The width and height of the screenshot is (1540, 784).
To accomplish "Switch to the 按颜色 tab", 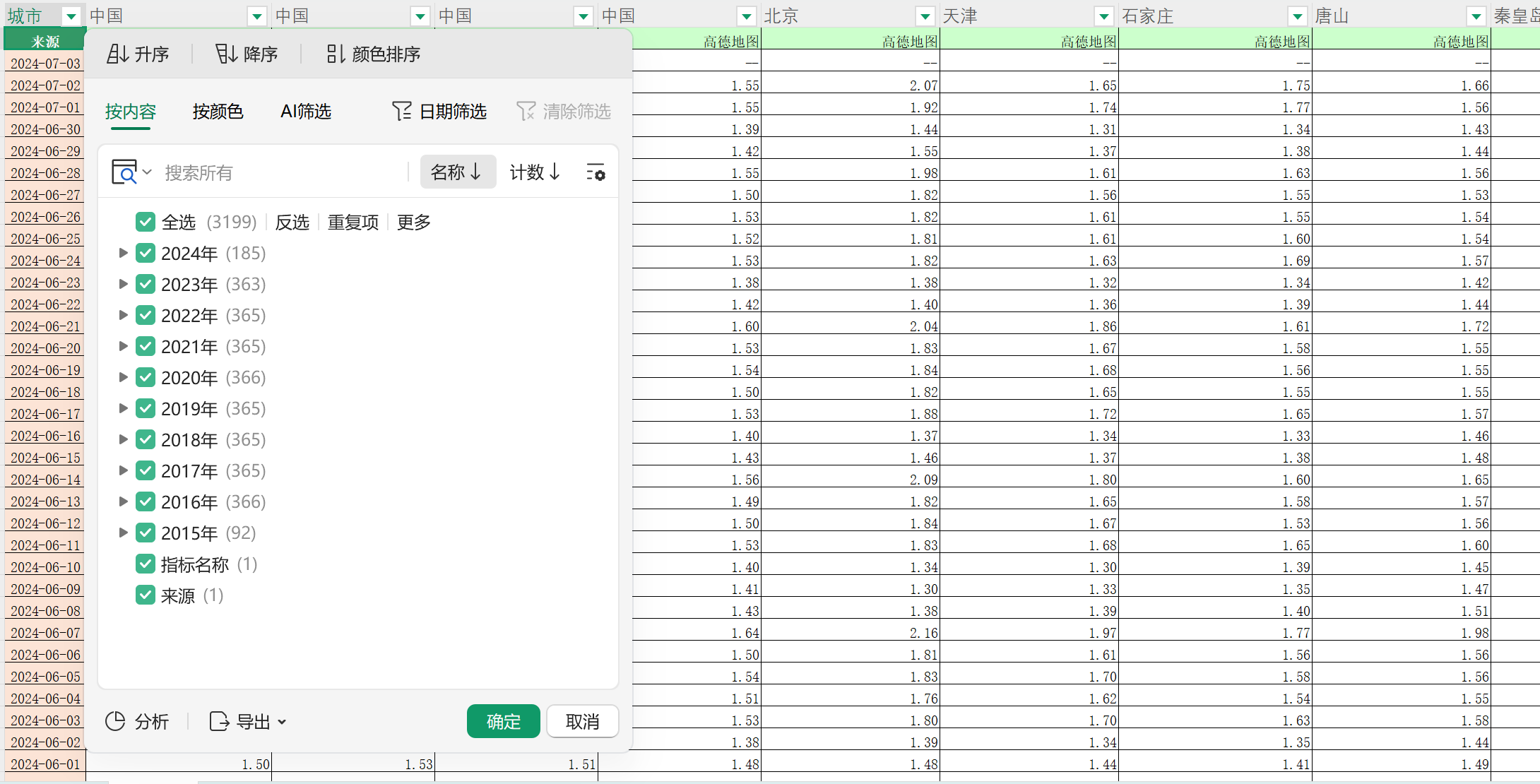I will click(x=218, y=112).
